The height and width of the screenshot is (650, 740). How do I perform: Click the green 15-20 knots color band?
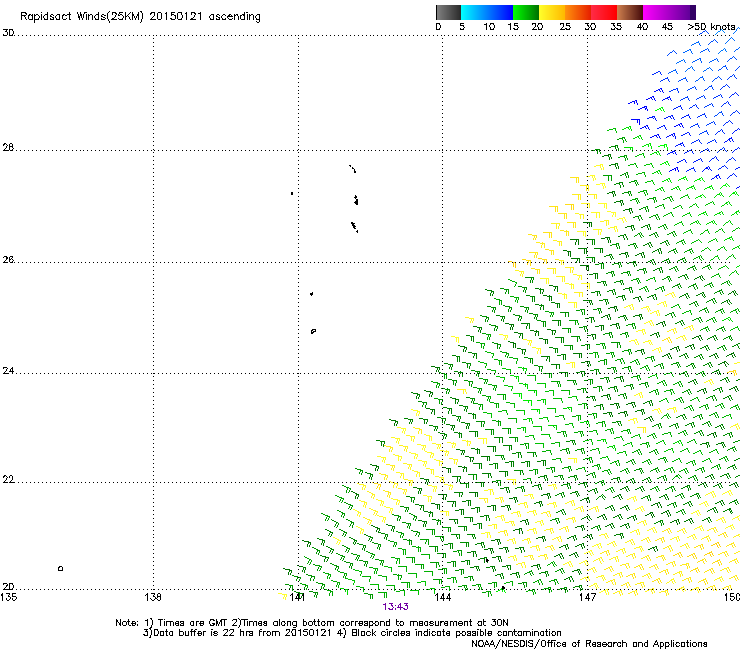click(526, 12)
